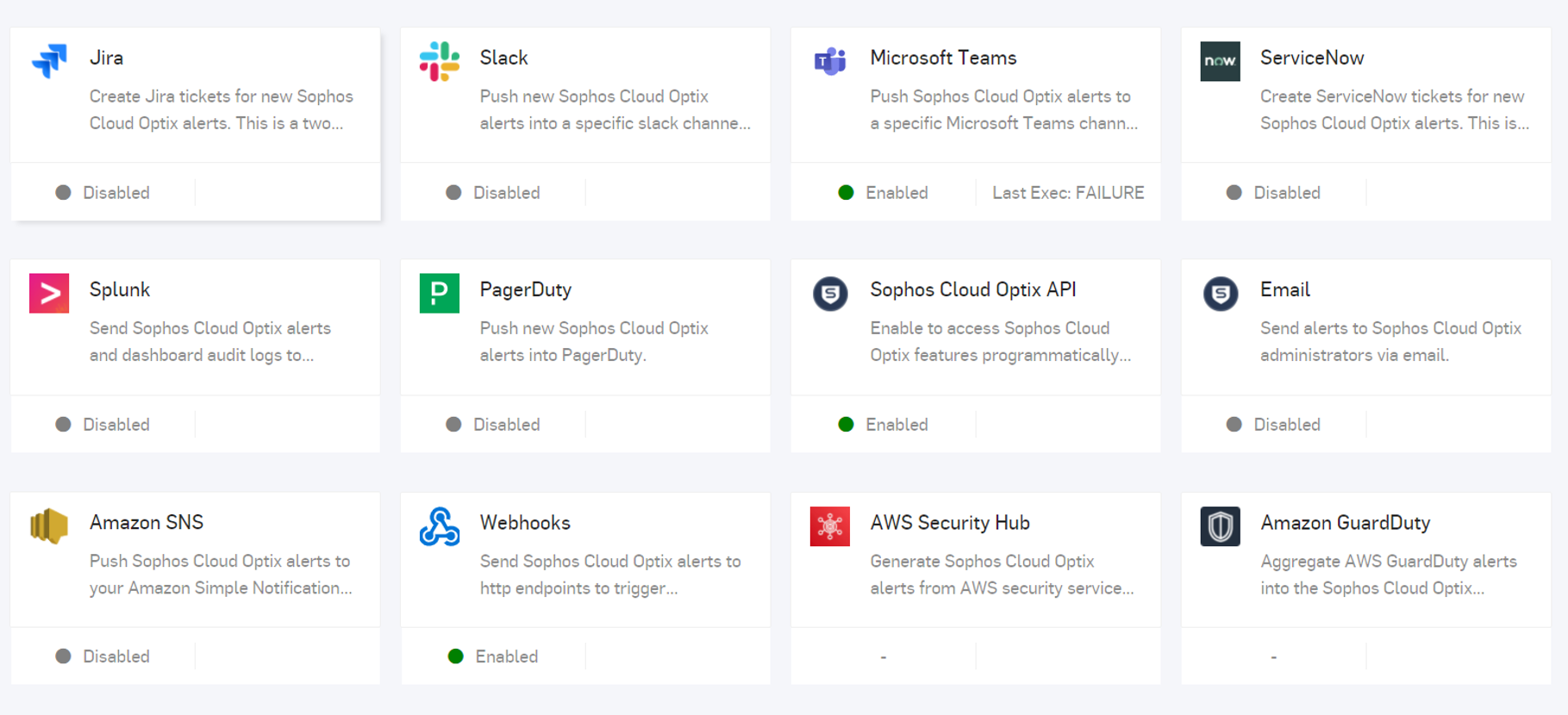Open the Sophos Cloud Optix API title

pos(972,289)
